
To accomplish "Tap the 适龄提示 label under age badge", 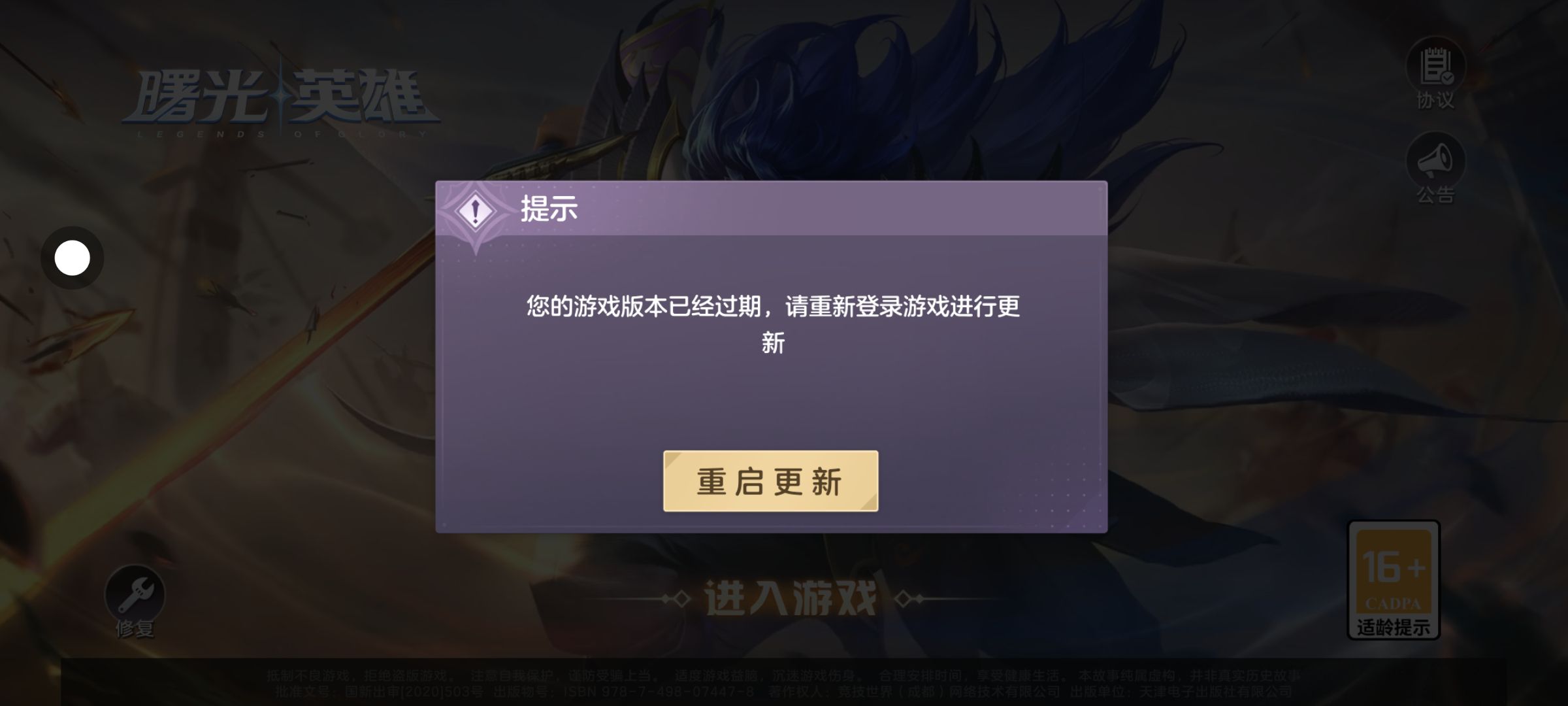I will [1394, 628].
